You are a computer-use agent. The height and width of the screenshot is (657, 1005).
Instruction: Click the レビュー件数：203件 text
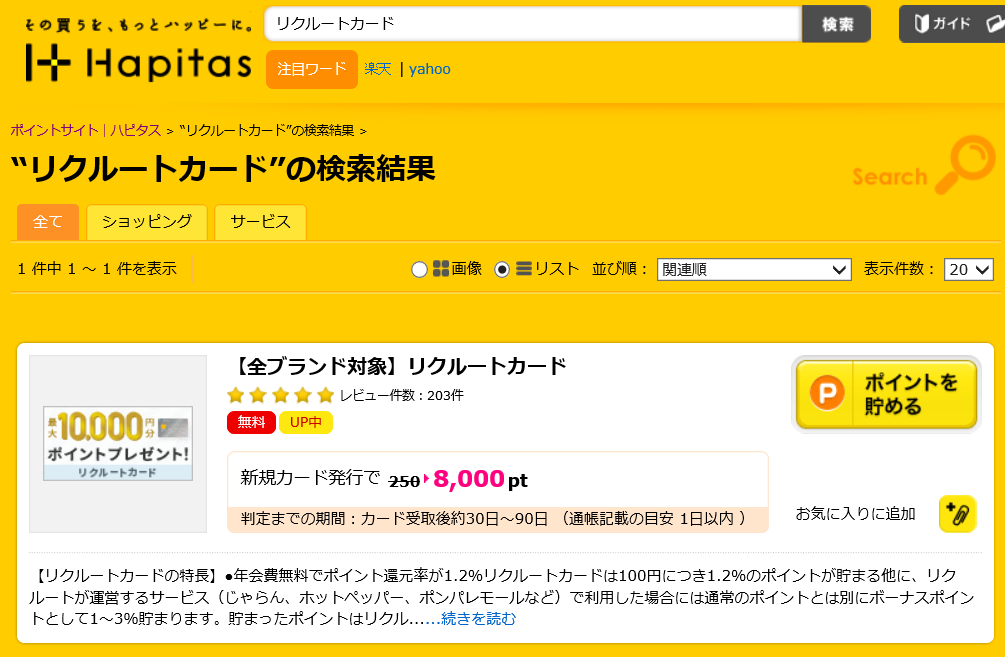(x=401, y=395)
